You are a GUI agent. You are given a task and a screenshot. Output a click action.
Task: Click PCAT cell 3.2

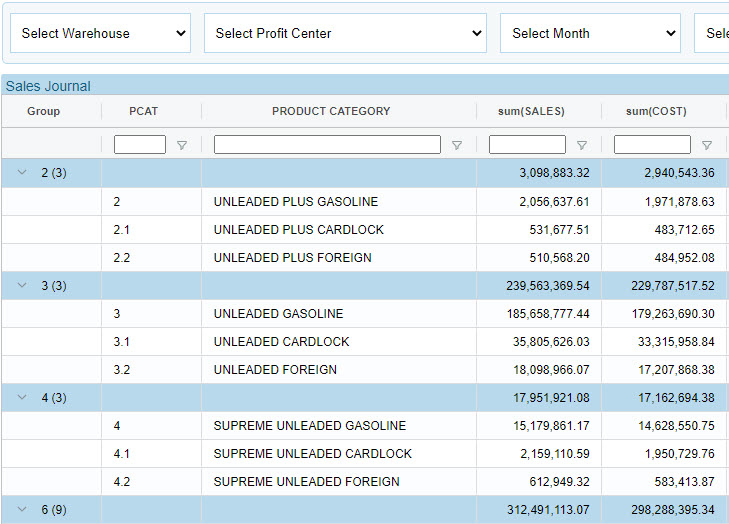[121, 370]
